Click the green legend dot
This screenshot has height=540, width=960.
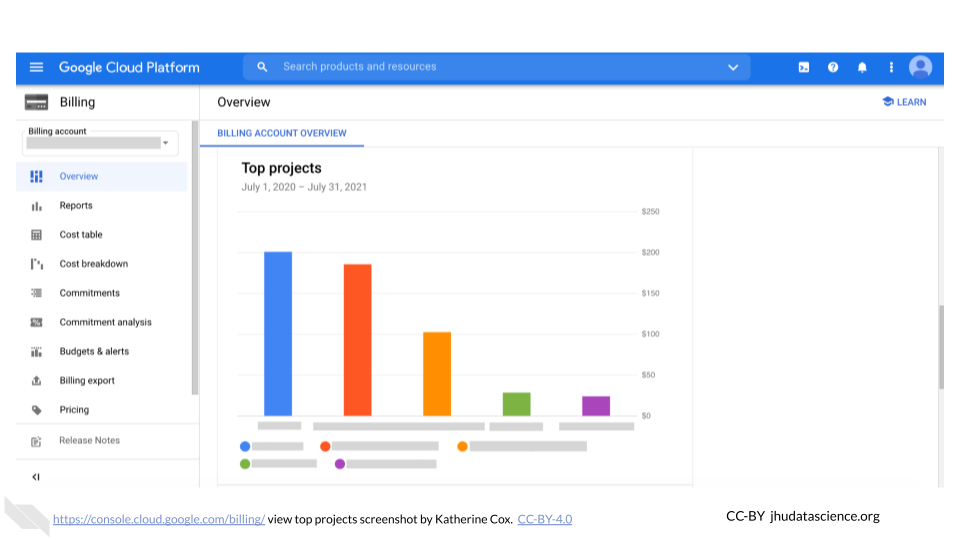point(245,464)
